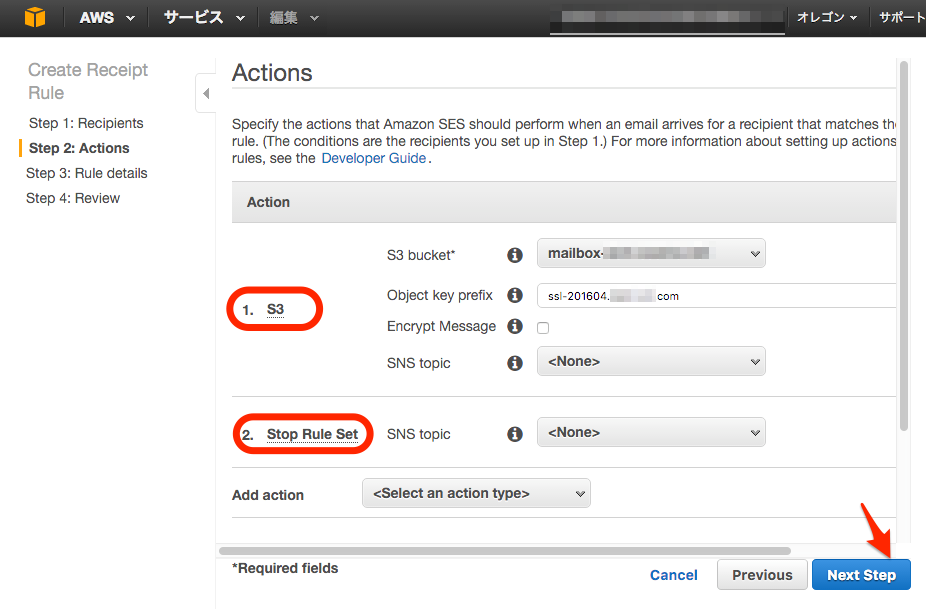926x614 pixels.
Task: Open the サービス menu in top bar
Action: pyautogui.click(x=204, y=18)
